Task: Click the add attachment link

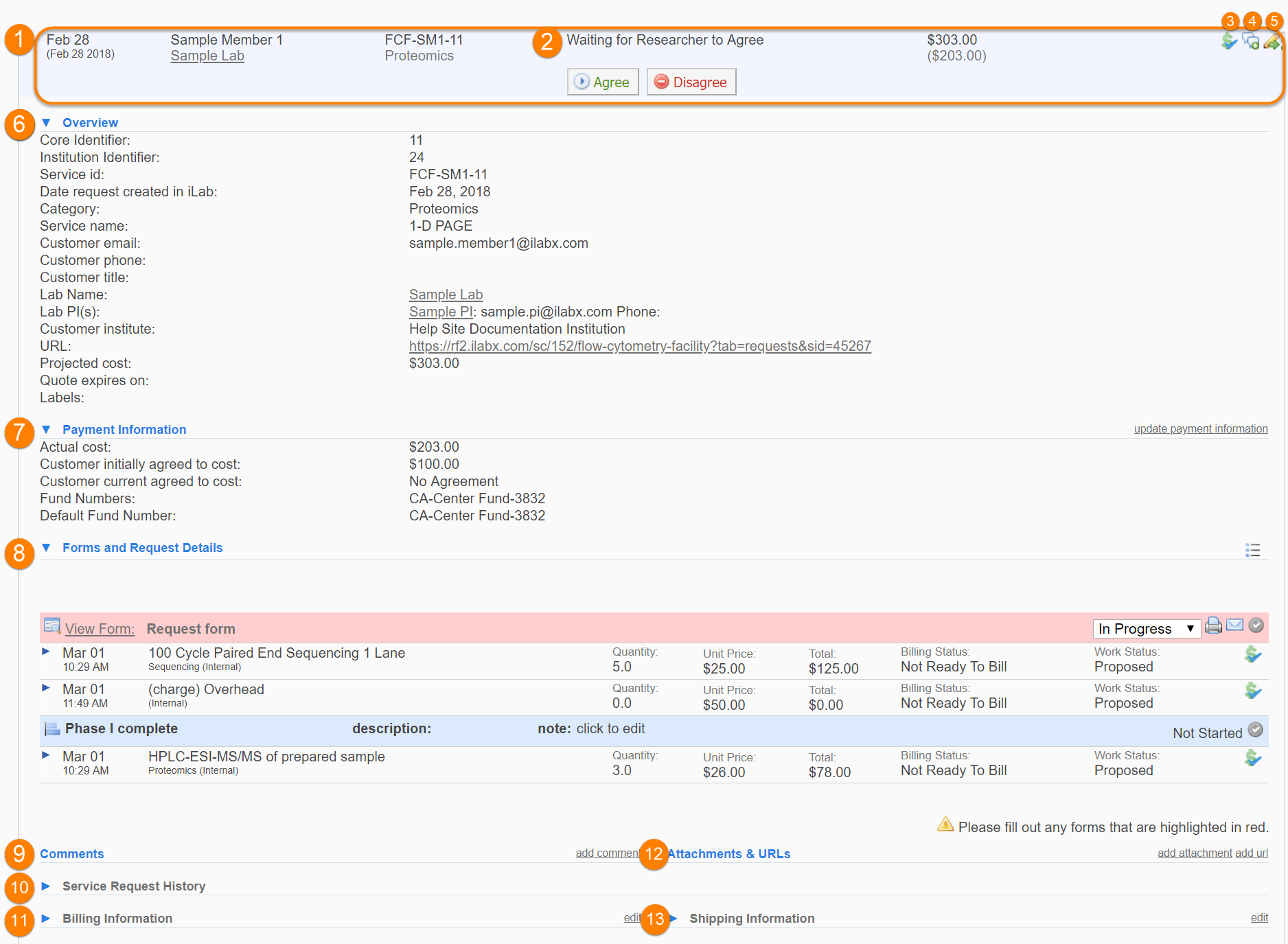Action: click(1195, 853)
